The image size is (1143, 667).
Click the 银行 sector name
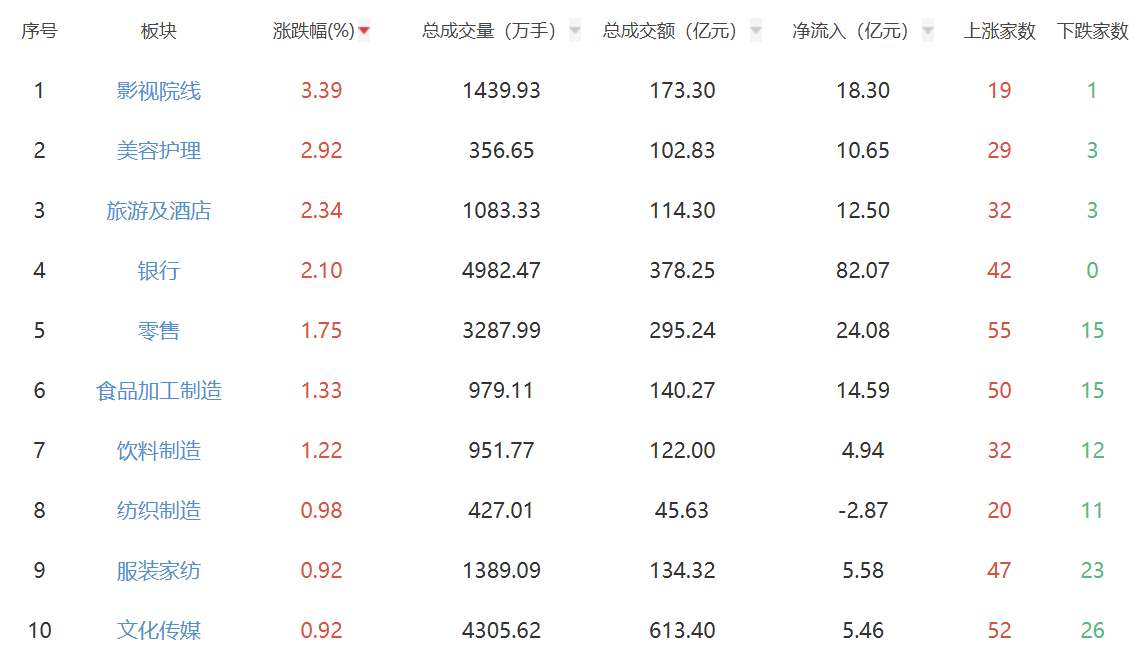point(158,271)
